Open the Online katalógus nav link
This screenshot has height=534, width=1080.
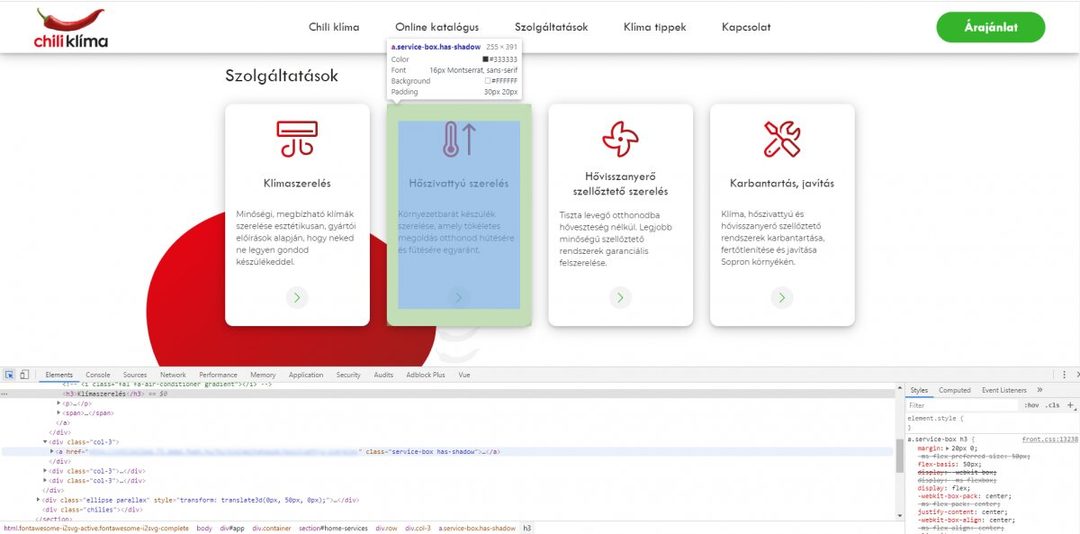coord(437,28)
